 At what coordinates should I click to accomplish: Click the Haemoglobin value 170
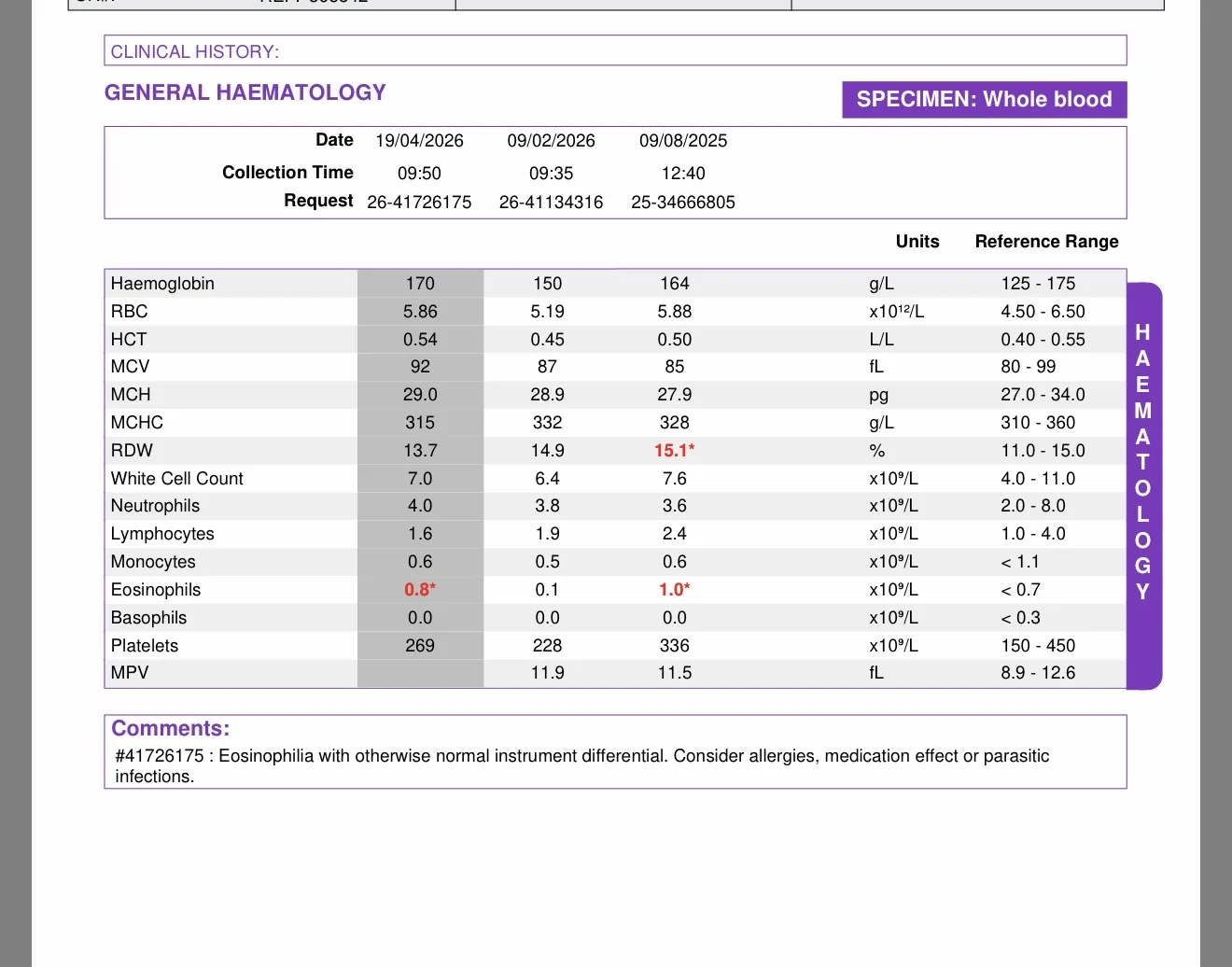pos(420,284)
